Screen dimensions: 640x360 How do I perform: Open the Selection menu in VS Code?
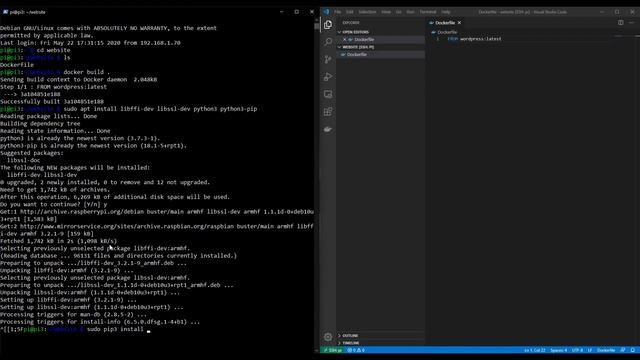tap(367, 12)
